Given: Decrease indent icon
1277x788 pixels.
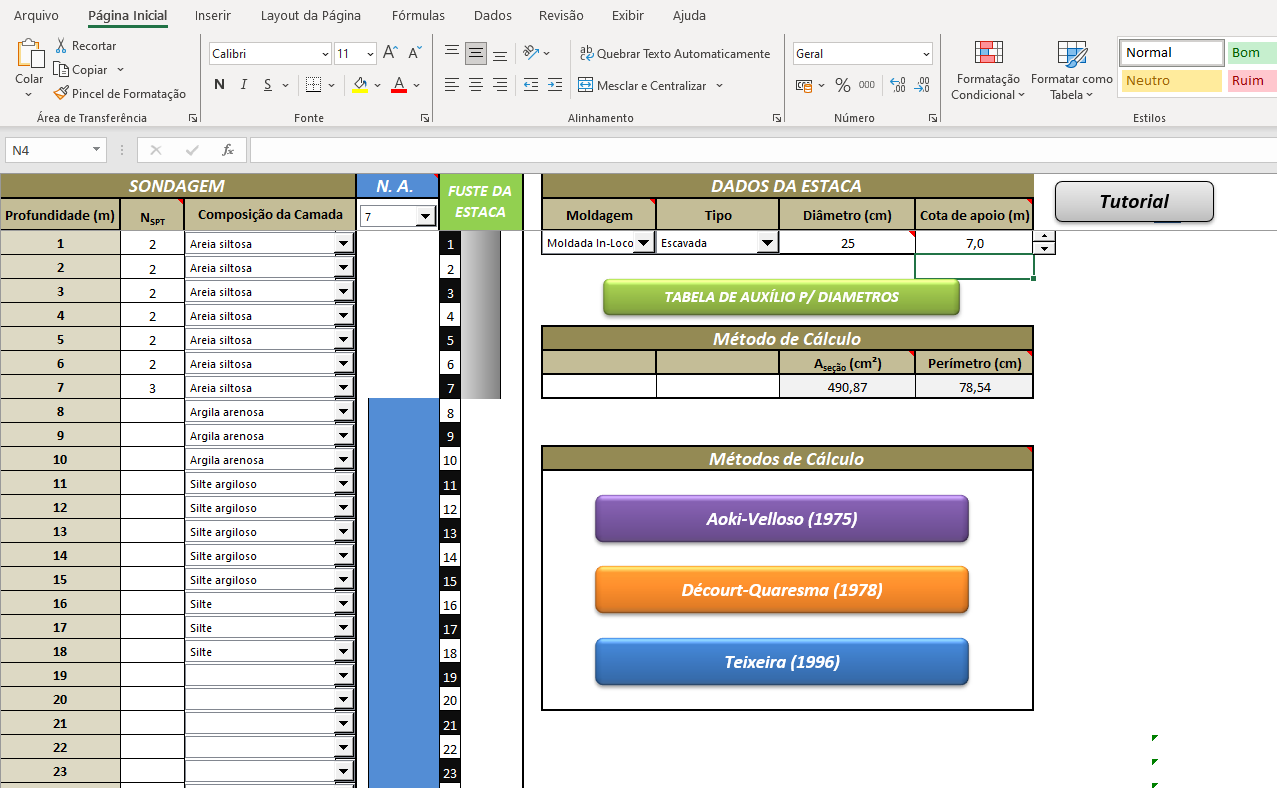Looking at the screenshot, I should tap(531, 85).
